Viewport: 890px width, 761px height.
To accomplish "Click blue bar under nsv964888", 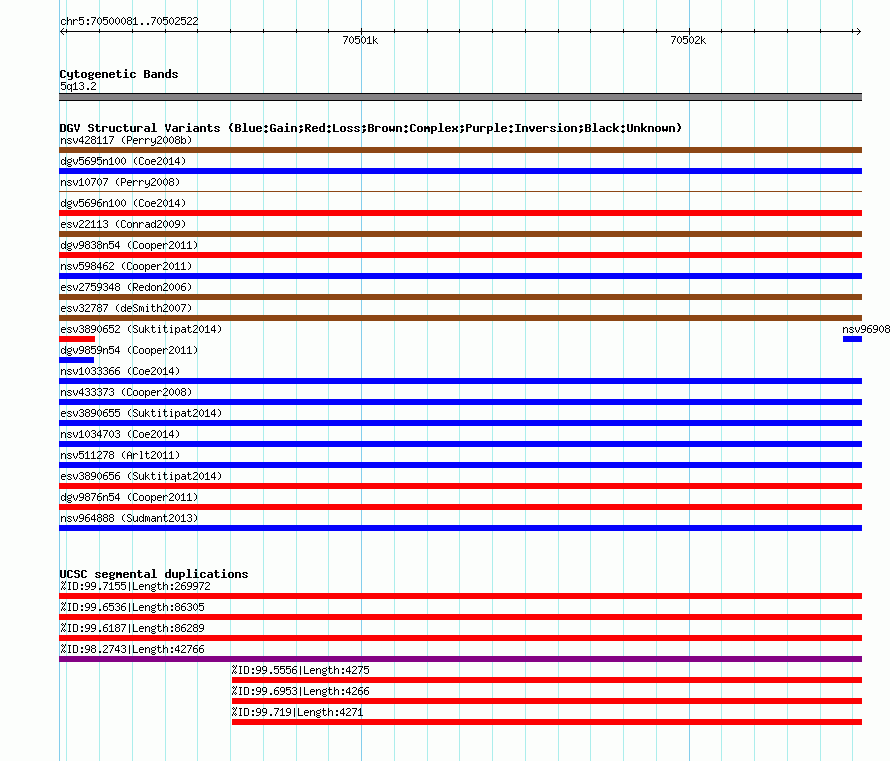I will coord(460,528).
